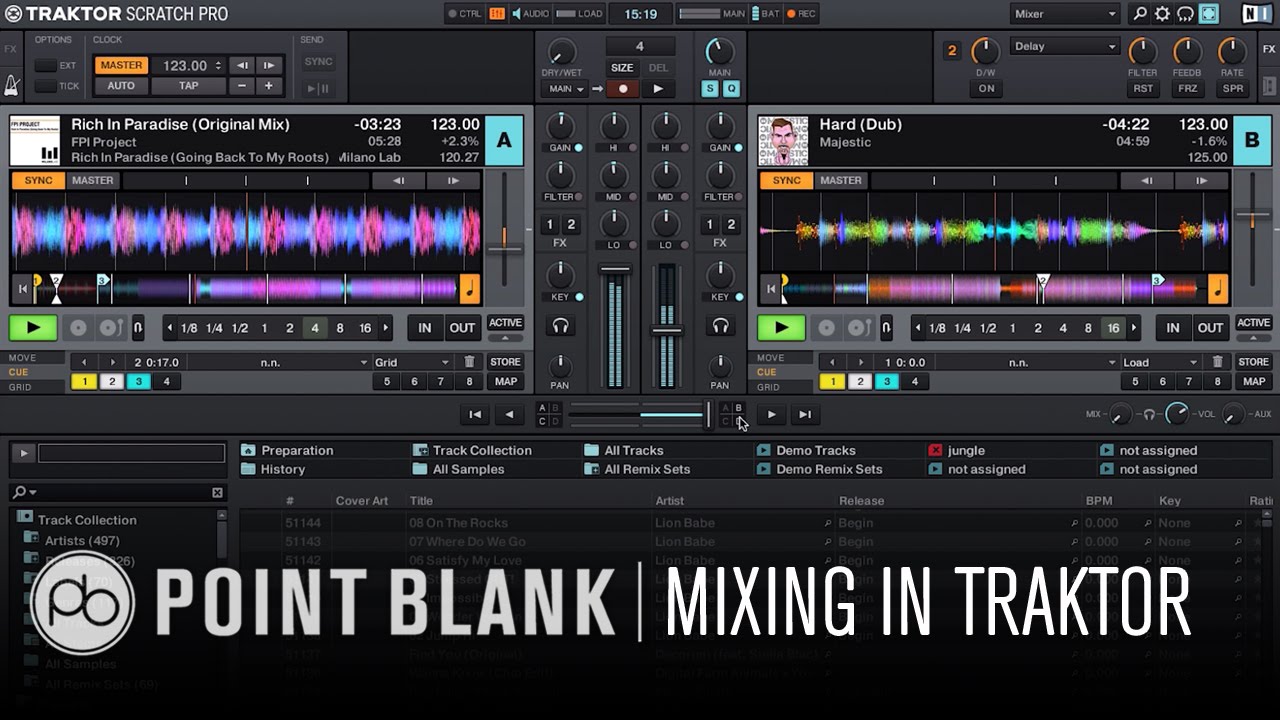Screen dimensions: 1280x720
Task: Select Deck A loop size 4
Action: [x=315, y=328]
